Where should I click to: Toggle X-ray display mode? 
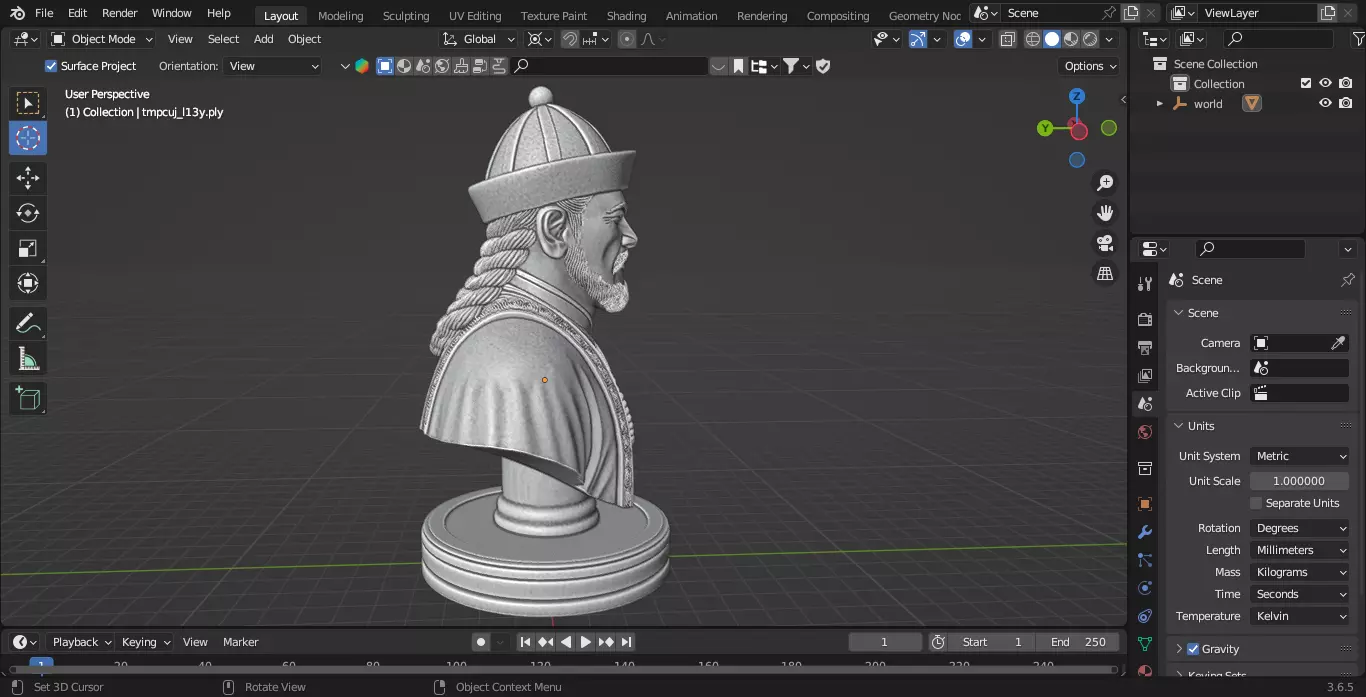point(1007,39)
